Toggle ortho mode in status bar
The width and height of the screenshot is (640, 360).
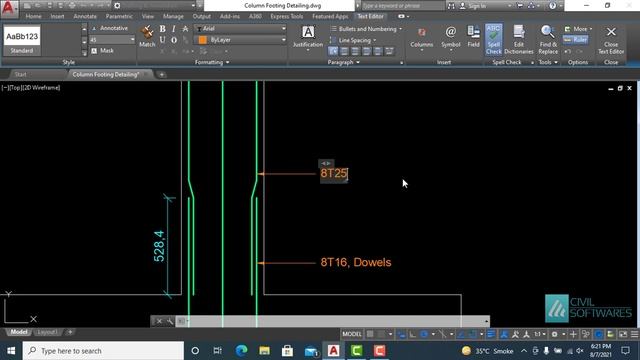(x=413, y=334)
